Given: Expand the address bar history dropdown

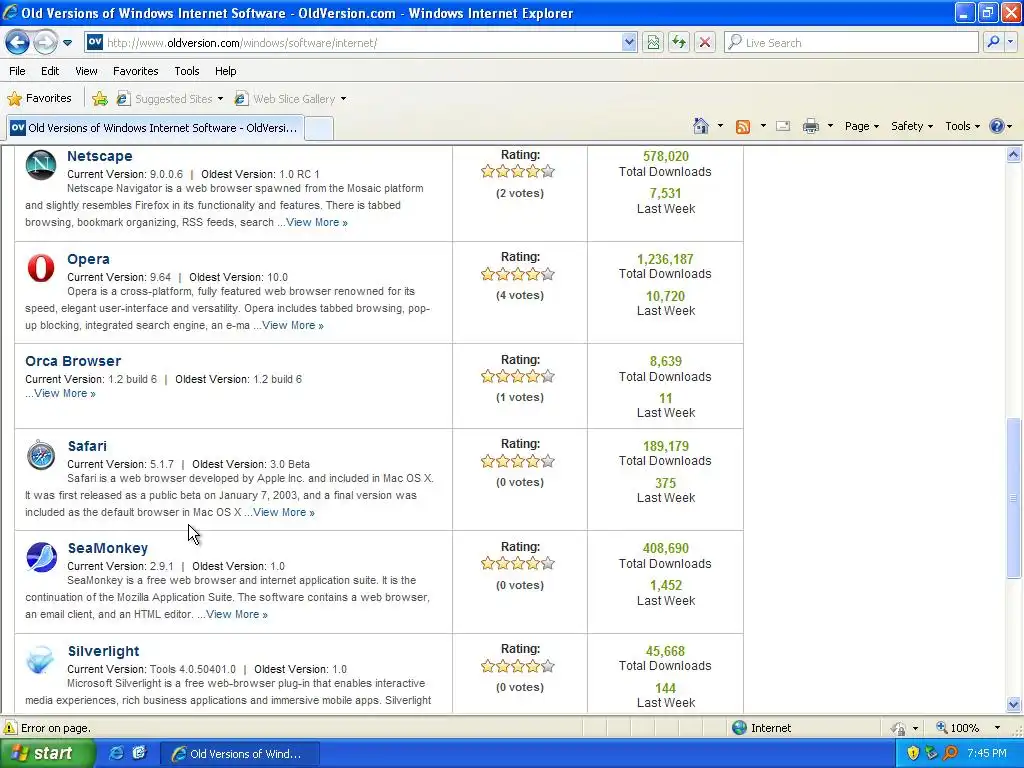Looking at the screenshot, I should [629, 42].
